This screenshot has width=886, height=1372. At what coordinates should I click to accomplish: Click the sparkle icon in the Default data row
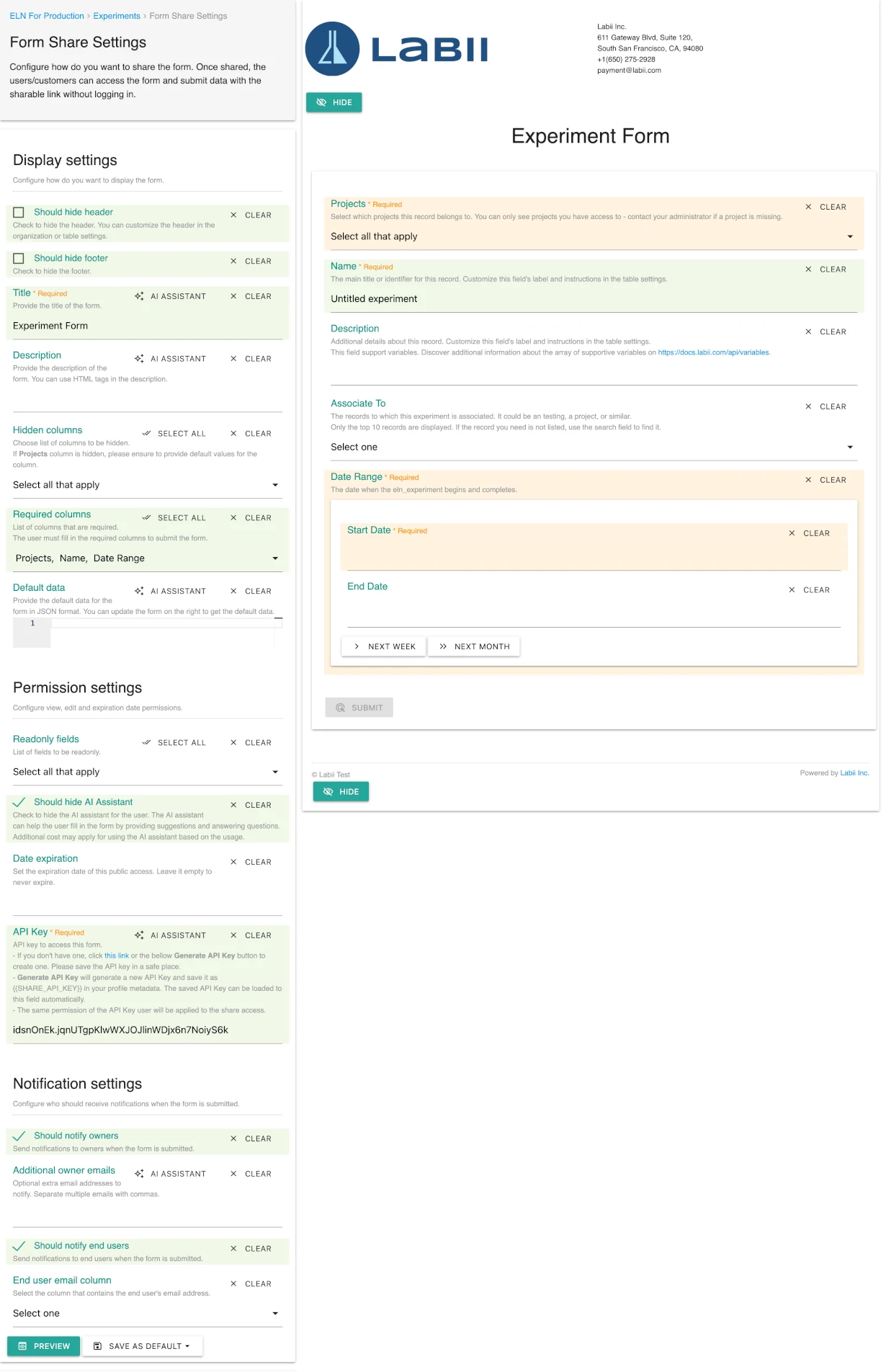[139, 591]
